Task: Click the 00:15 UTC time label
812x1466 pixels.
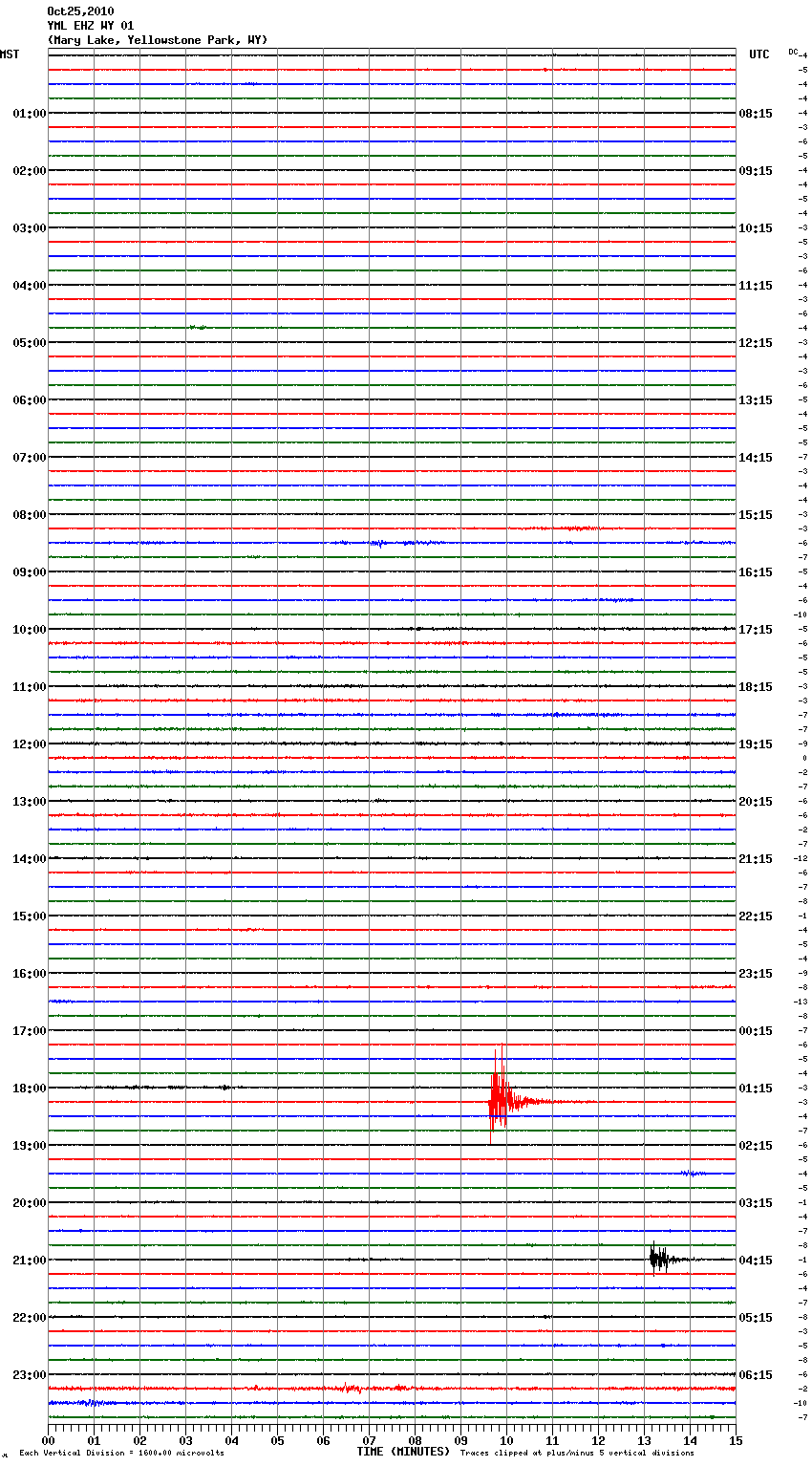Action: point(756,1031)
